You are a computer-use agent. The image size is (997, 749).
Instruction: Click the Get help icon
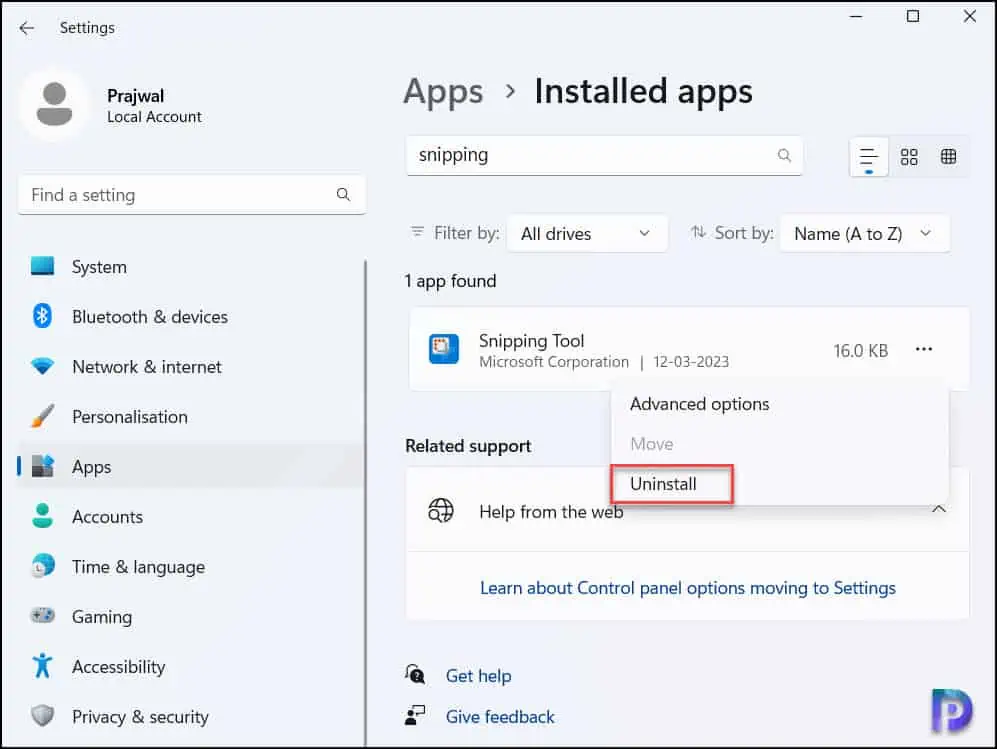tap(415, 674)
